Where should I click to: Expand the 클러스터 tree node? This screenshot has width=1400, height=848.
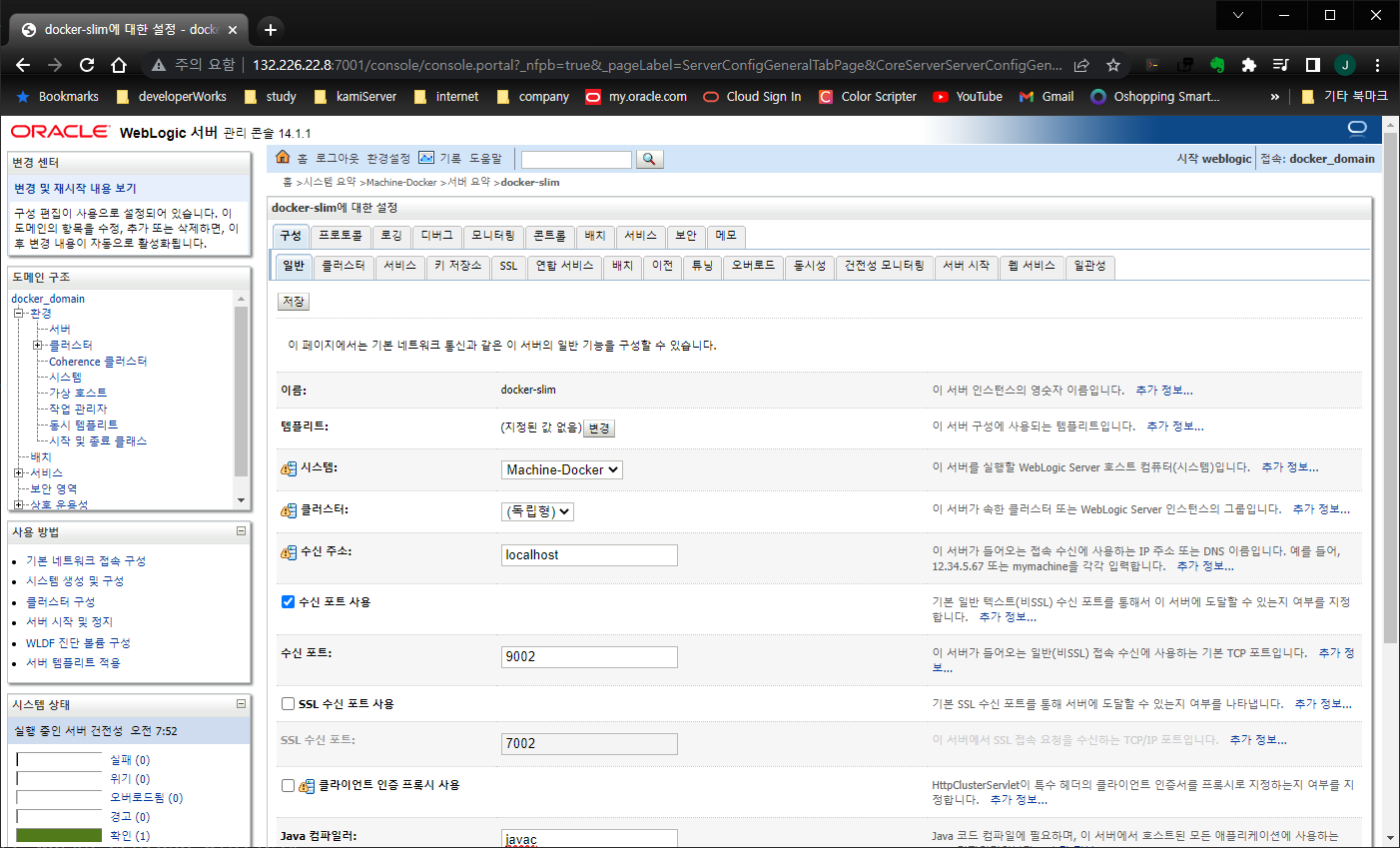pyautogui.click(x=38, y=346)
